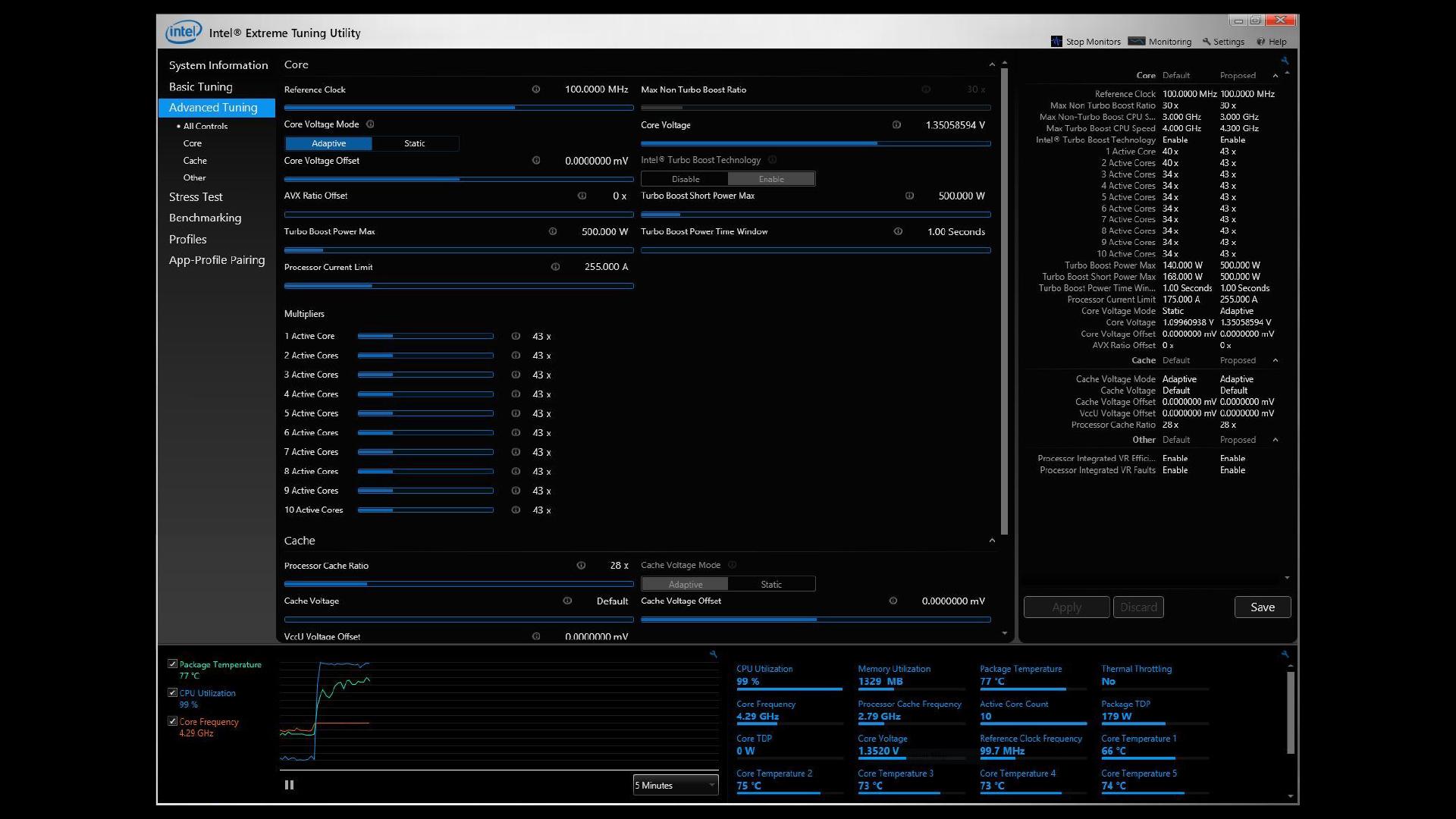Click the info icon beside Reference Clock
Viewport: 1456px width, 819px height.
pyautogui.click(x=536, y=89)
